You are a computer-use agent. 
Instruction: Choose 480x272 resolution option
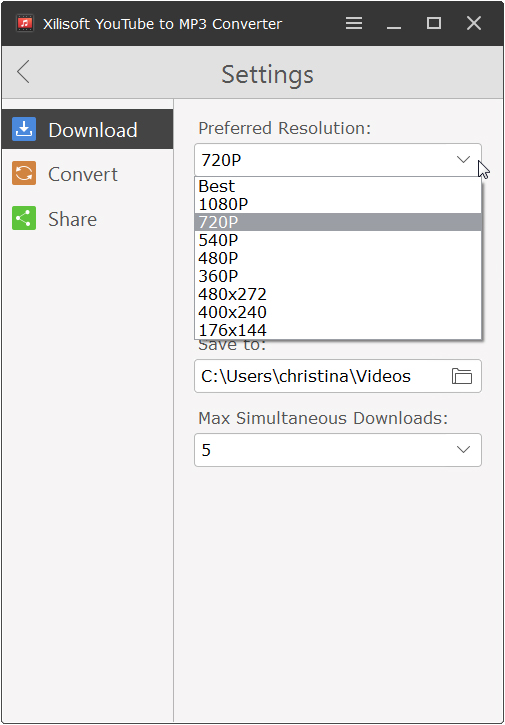(338, 294)
